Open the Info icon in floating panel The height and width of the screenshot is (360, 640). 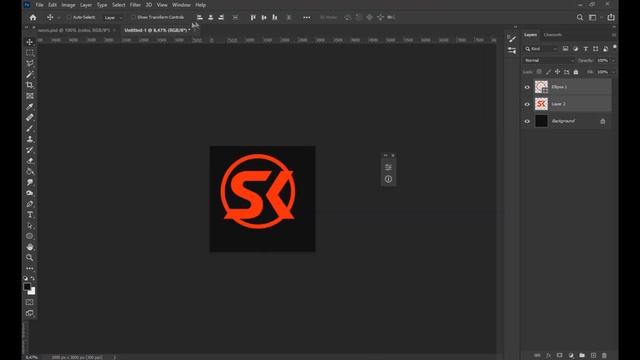click(388, 179)
